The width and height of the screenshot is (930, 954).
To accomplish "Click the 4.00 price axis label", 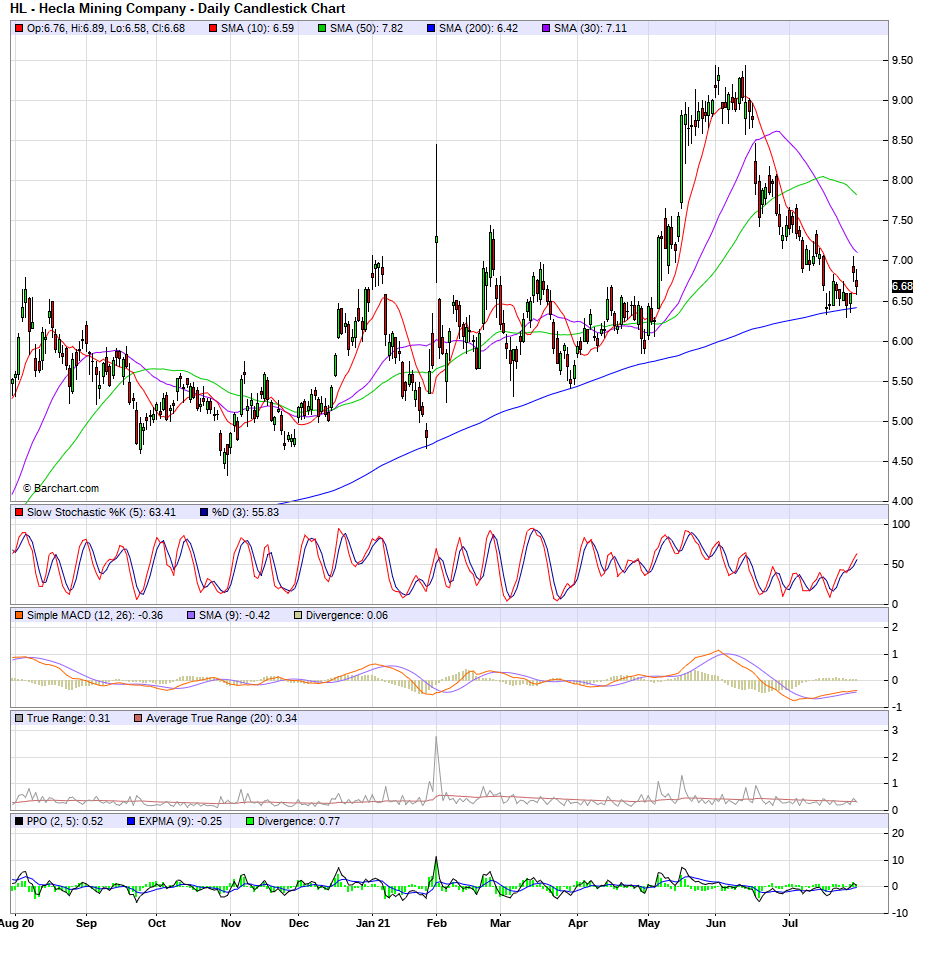I will pos(902,501).
